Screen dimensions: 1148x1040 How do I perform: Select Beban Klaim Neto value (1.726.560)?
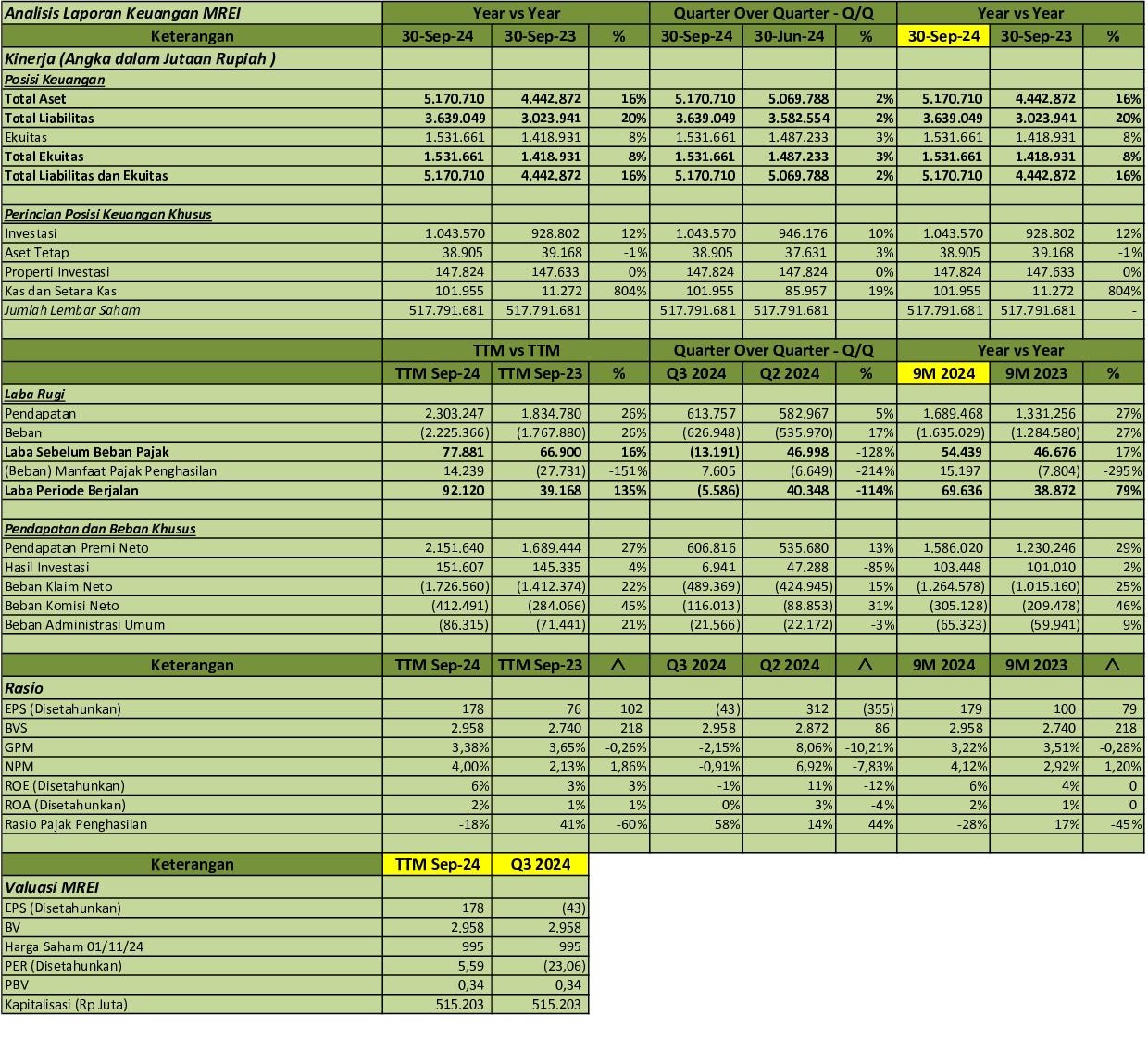[x=454, y=586]
